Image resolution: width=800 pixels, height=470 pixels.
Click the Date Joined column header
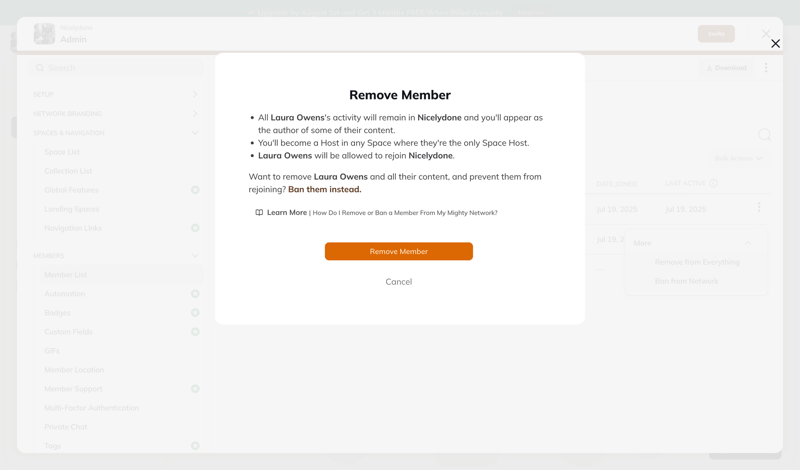[x=616, y=184]
